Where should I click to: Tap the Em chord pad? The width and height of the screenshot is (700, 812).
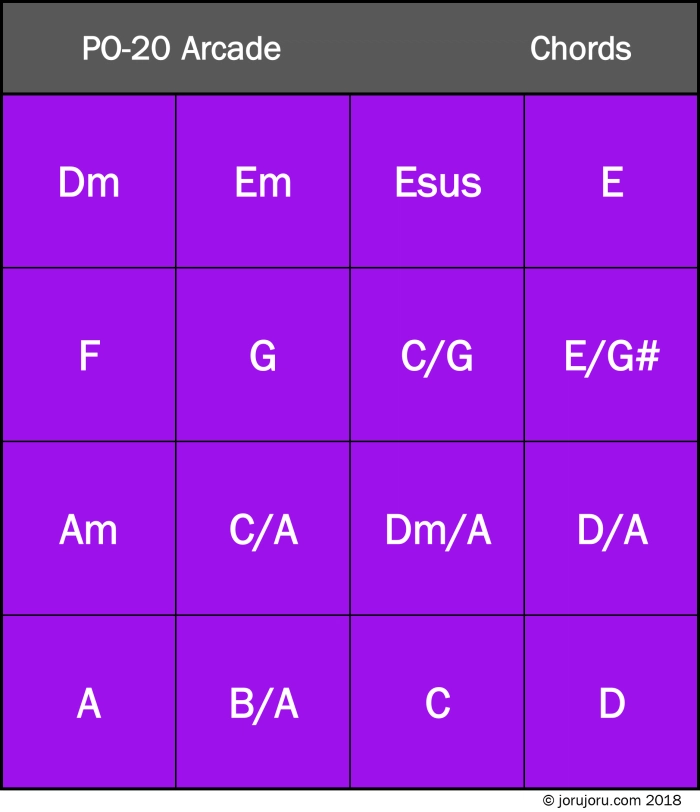point(263,182)
